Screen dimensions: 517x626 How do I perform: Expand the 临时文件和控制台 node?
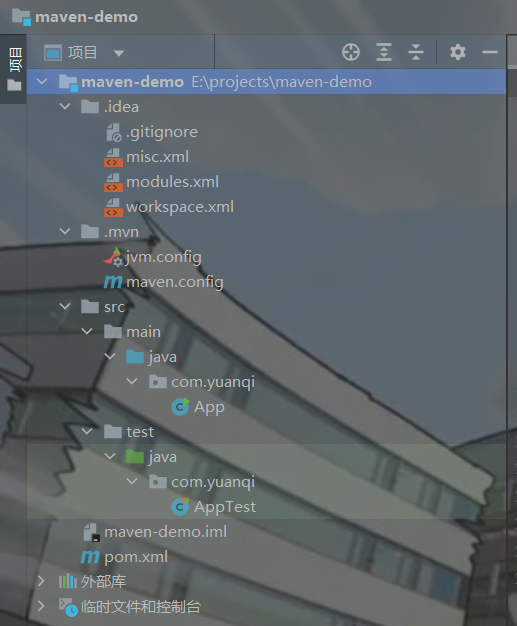pyautogui.click(x=41, y=606)
